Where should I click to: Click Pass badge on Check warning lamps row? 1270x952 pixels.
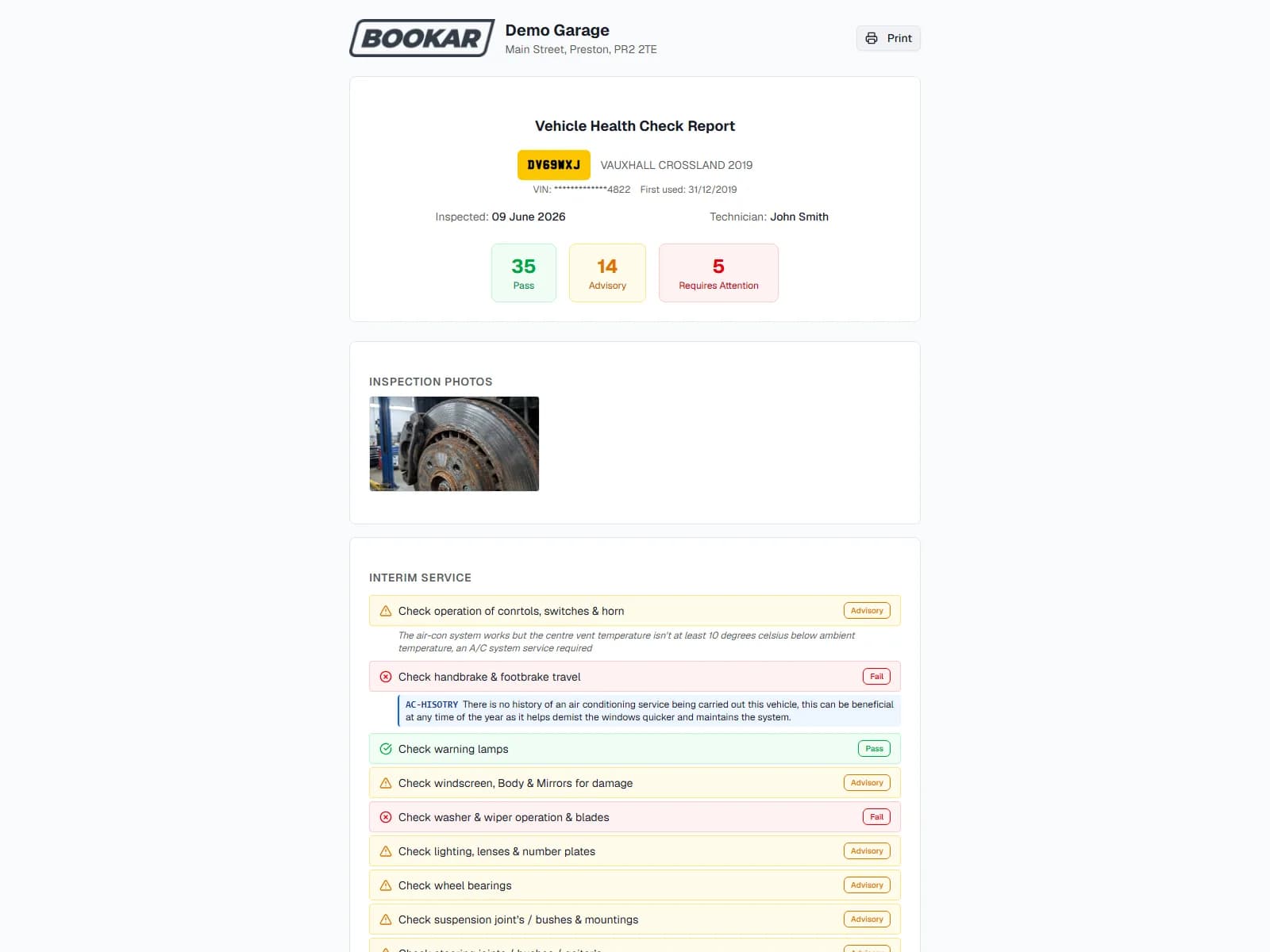pyautogui.click(x=874, y=749)
